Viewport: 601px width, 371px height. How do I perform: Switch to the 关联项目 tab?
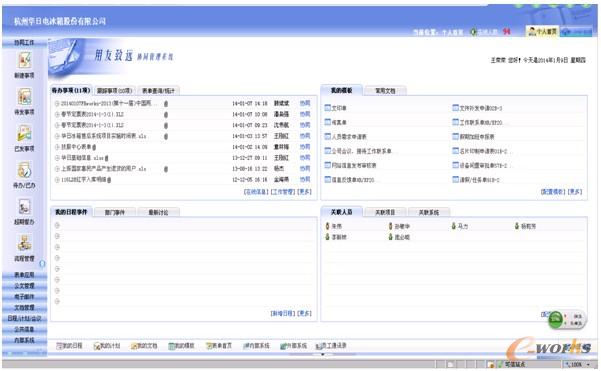point(385,212)
